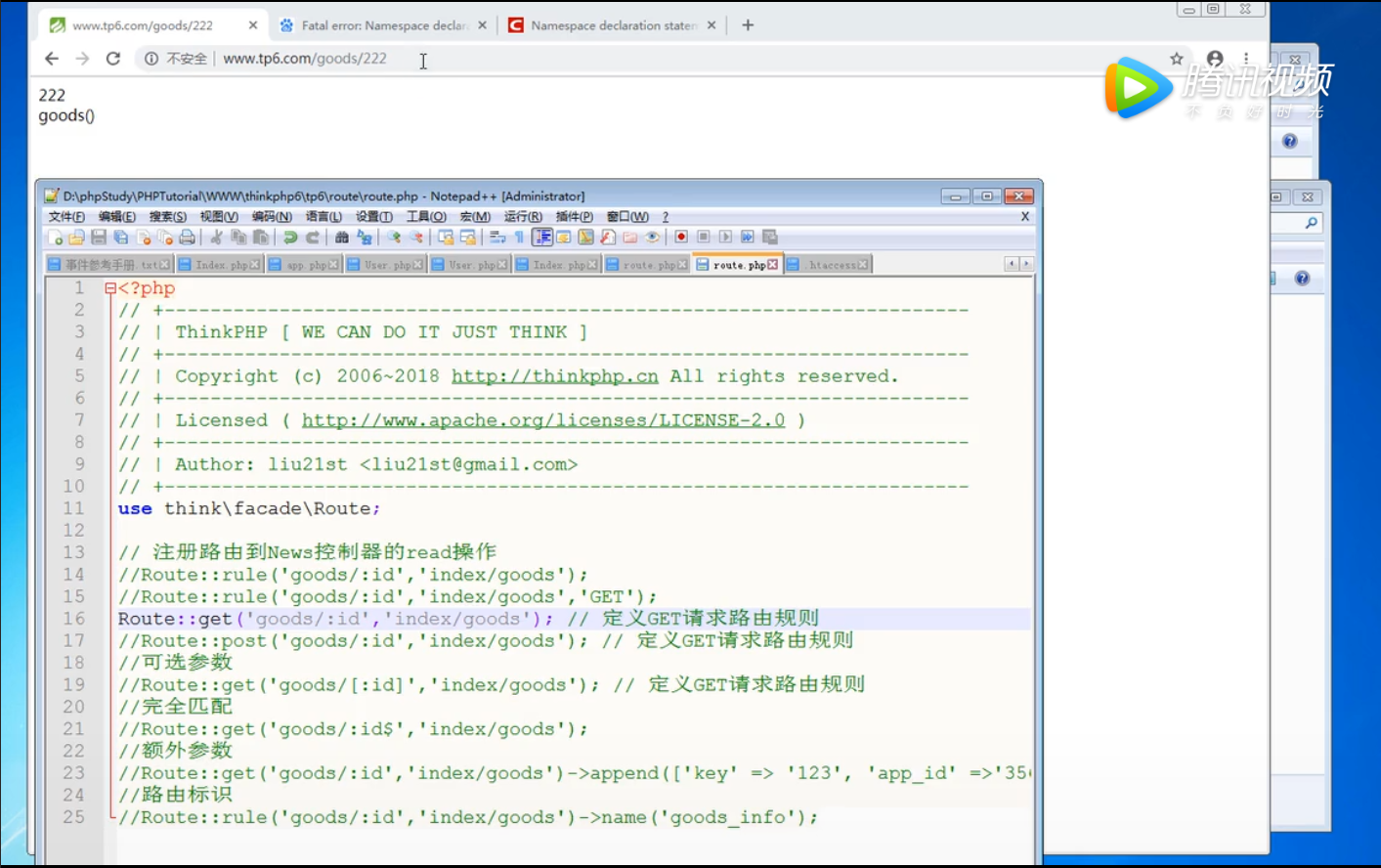Click the green Undo arrow icon
Image resolution: width=1381 pixels, height=868 pixels.
[290, 238]
